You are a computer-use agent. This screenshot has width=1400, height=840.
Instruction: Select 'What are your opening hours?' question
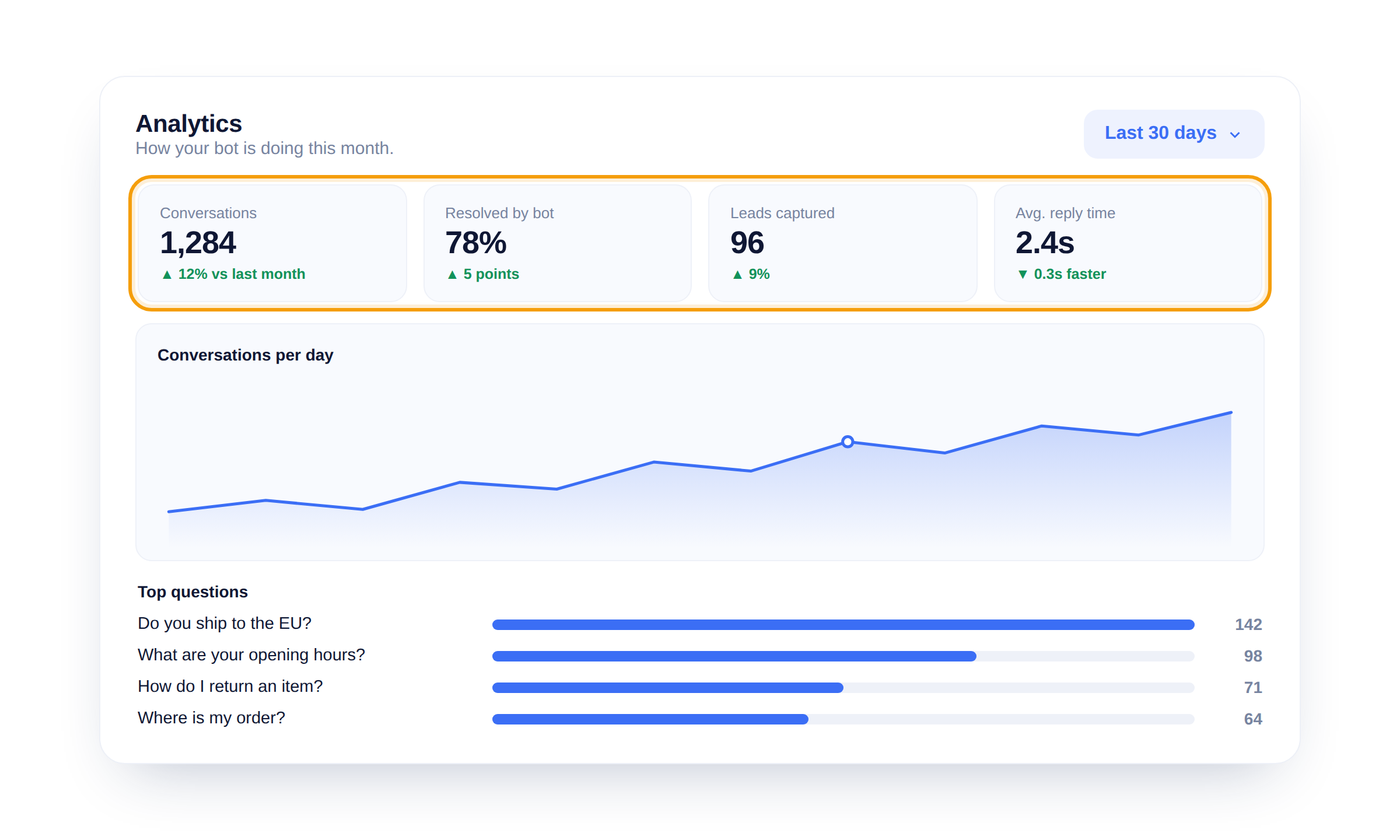pos(251,654)
